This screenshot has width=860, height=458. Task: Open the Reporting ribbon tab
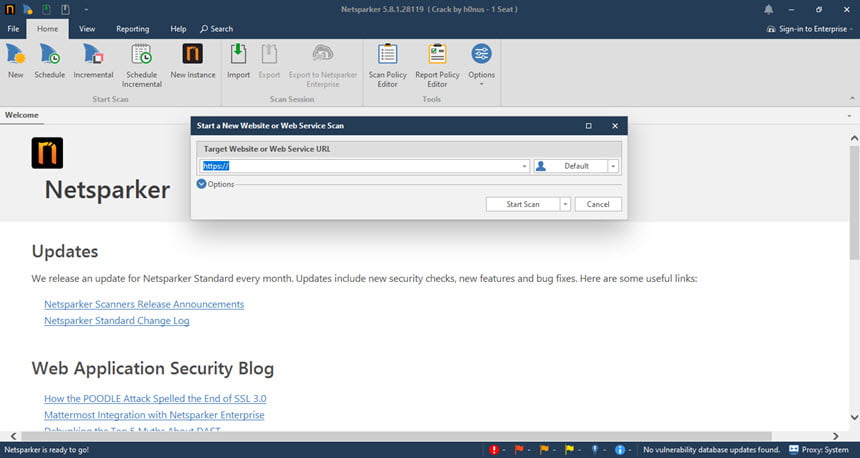132,29
